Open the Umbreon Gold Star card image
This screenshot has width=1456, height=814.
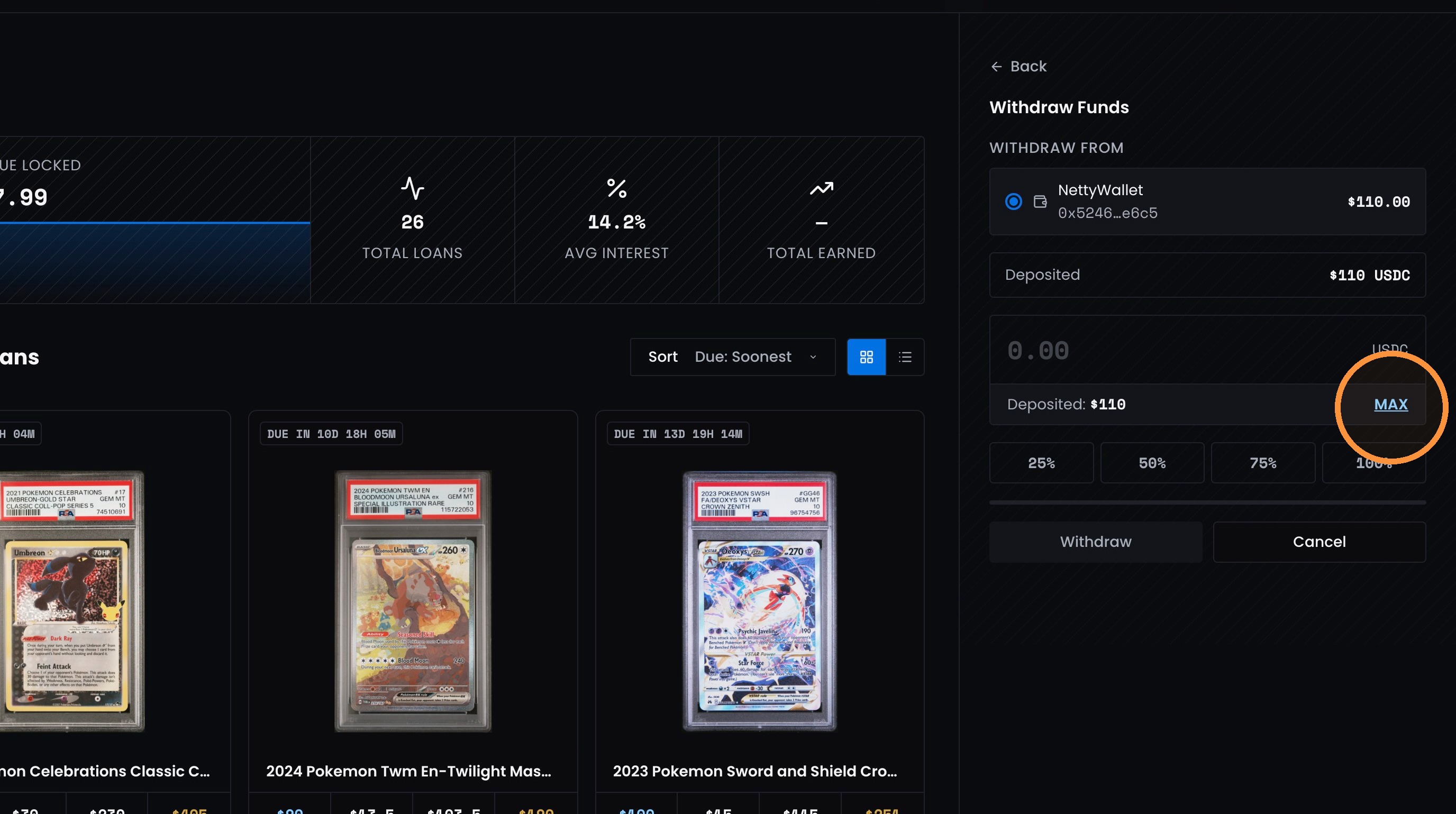pos(71,601)
